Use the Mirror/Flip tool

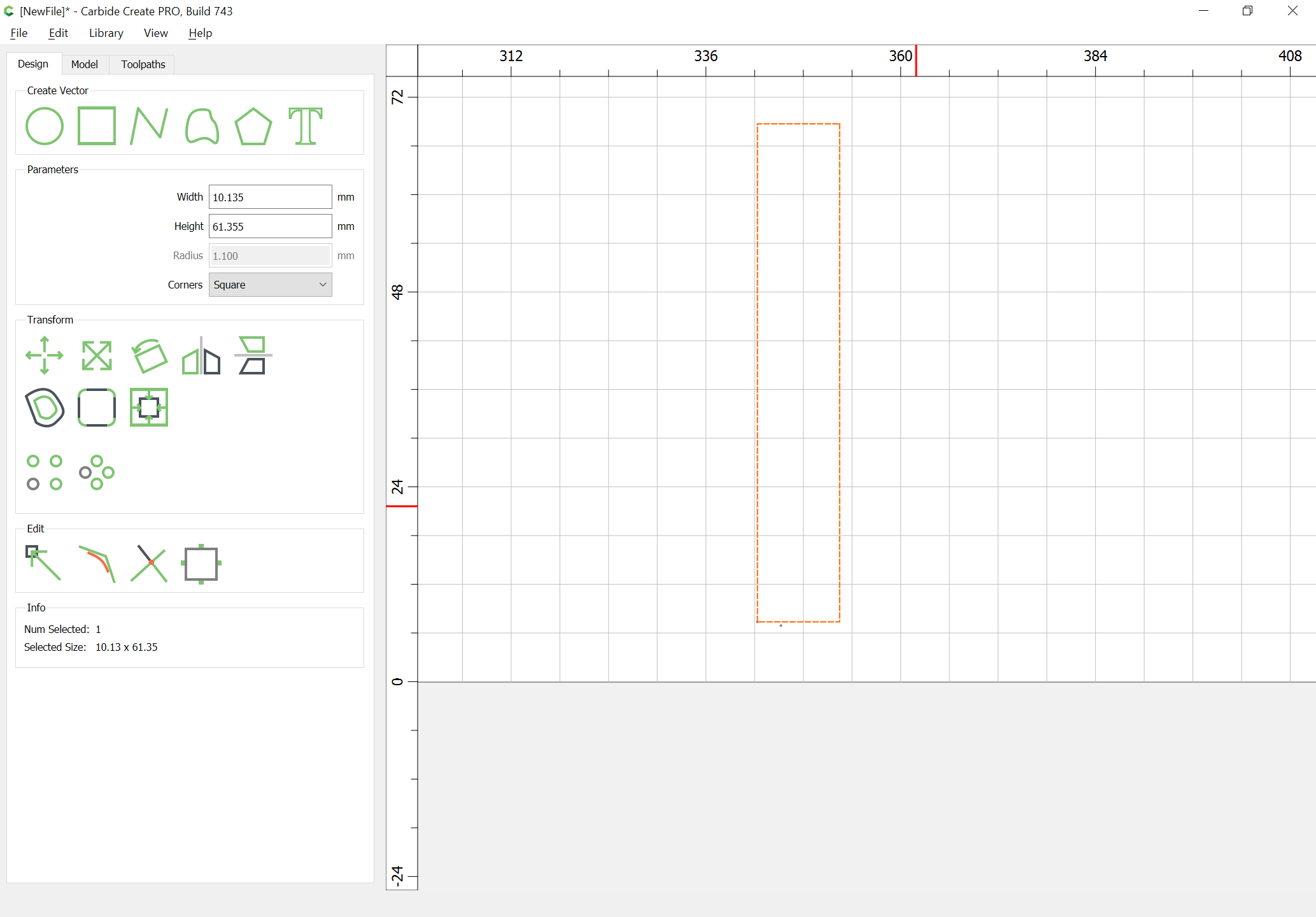201,355
